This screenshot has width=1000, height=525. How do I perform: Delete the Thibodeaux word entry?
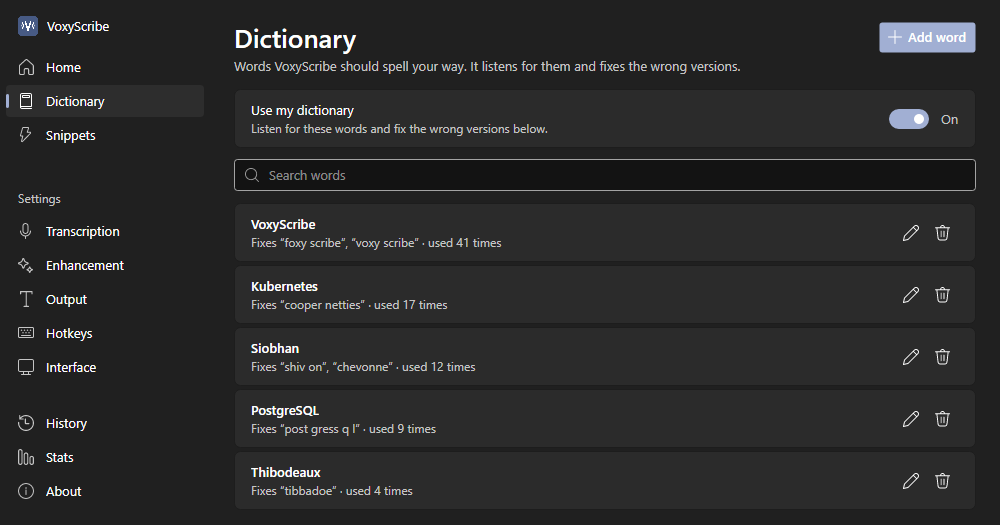[x=942, y=480]
